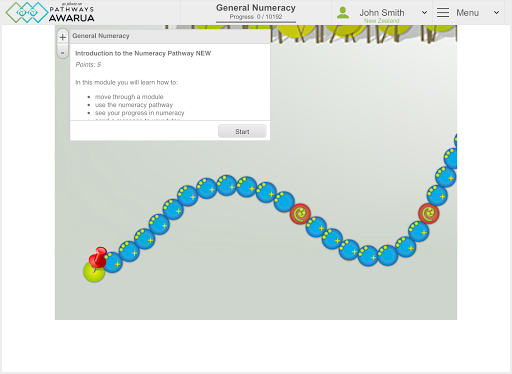Click the New Zealand label under the username
The image size is (512, 374).
(x=382, y=21)
